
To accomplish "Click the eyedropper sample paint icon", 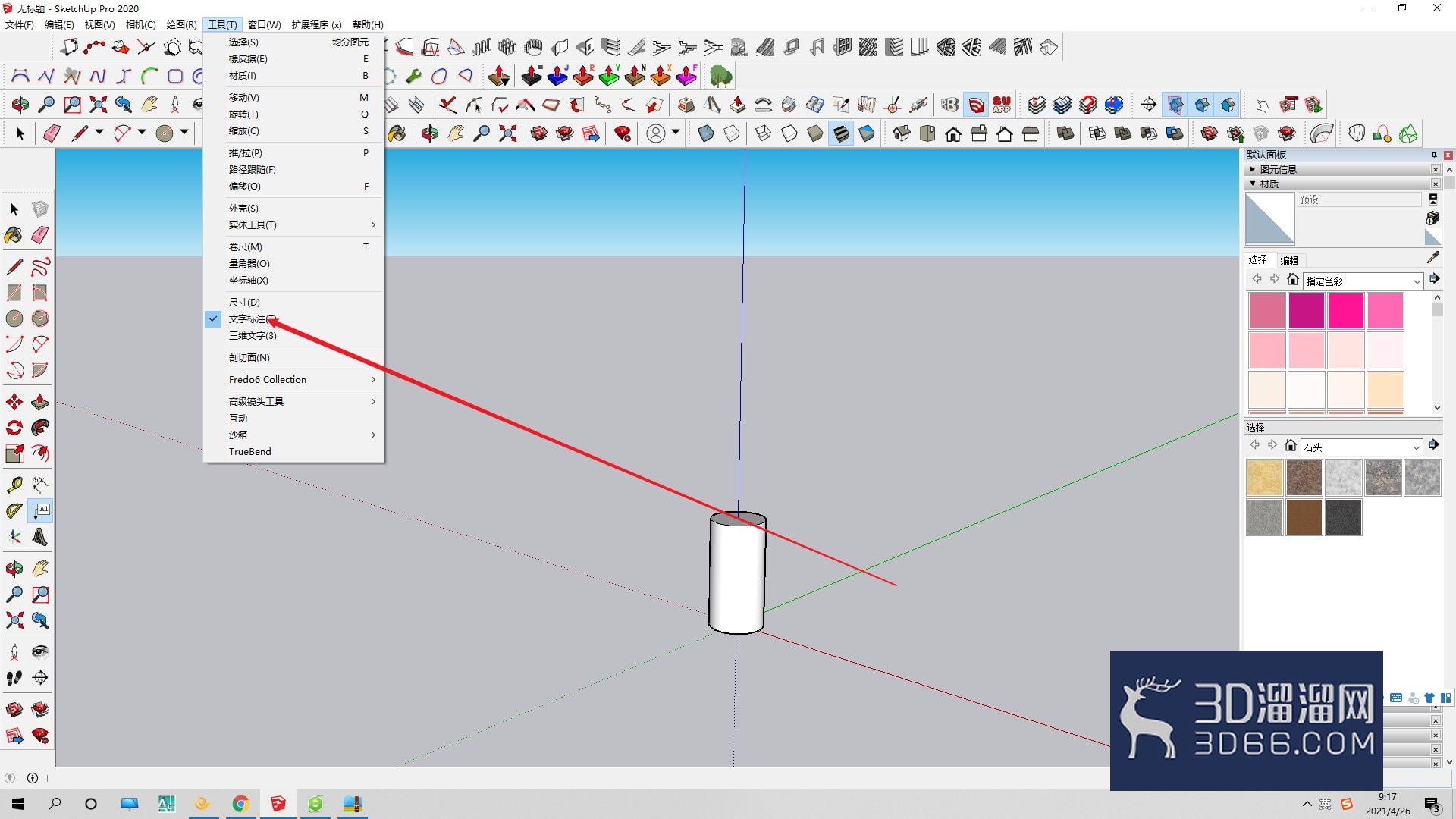I will coord(1432,258).
